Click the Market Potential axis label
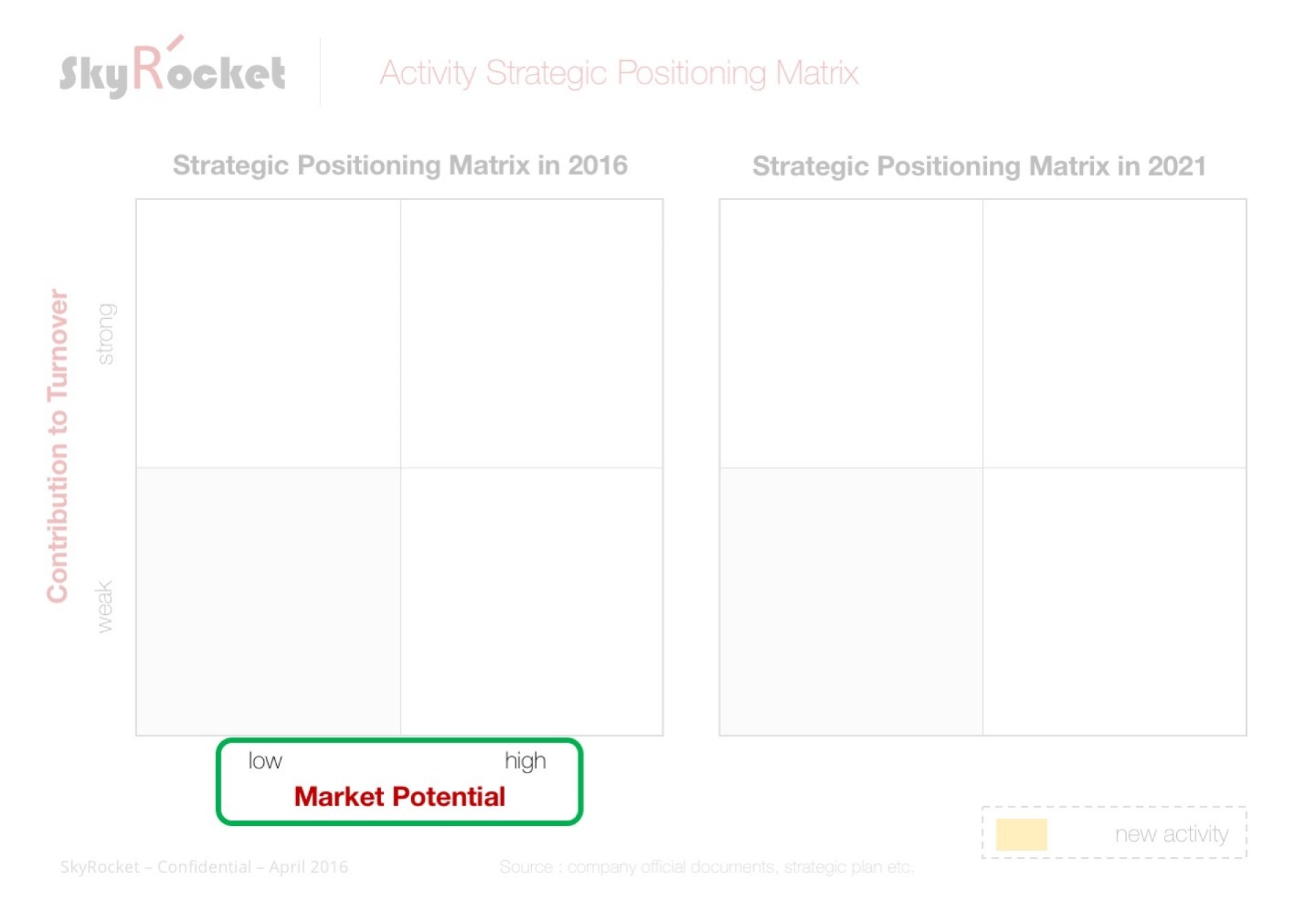The height and width of the screenshot is (911, 1316). pyautogui.click(x=400, y=797)
